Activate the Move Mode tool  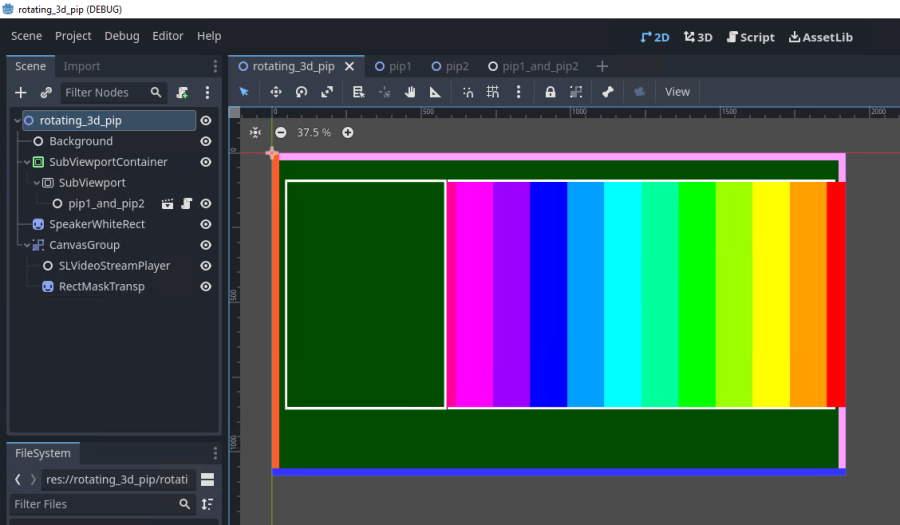click(276, 92)
